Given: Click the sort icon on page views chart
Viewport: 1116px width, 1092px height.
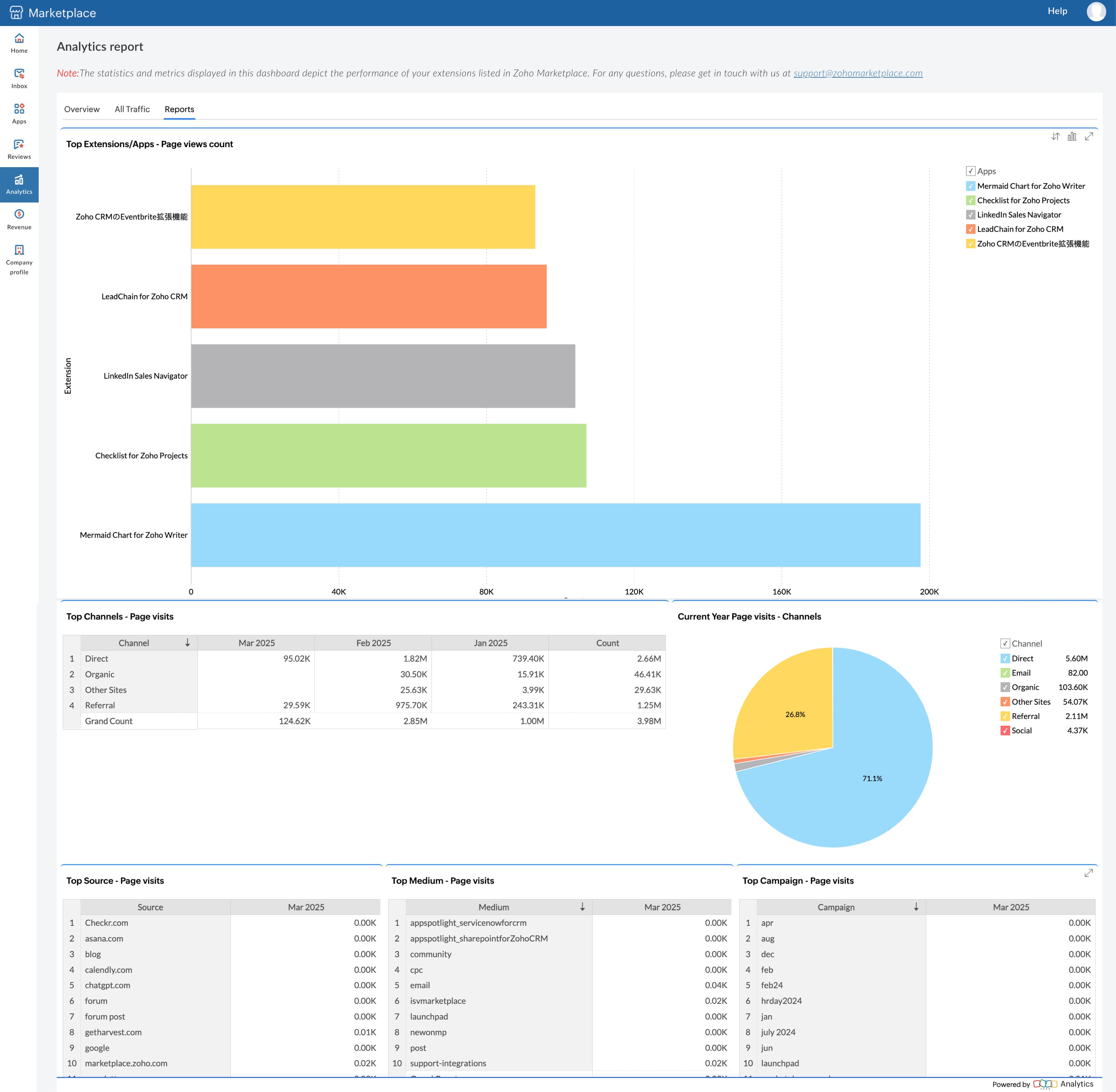Looking at the screenshot, I should tap(1055, 136).
